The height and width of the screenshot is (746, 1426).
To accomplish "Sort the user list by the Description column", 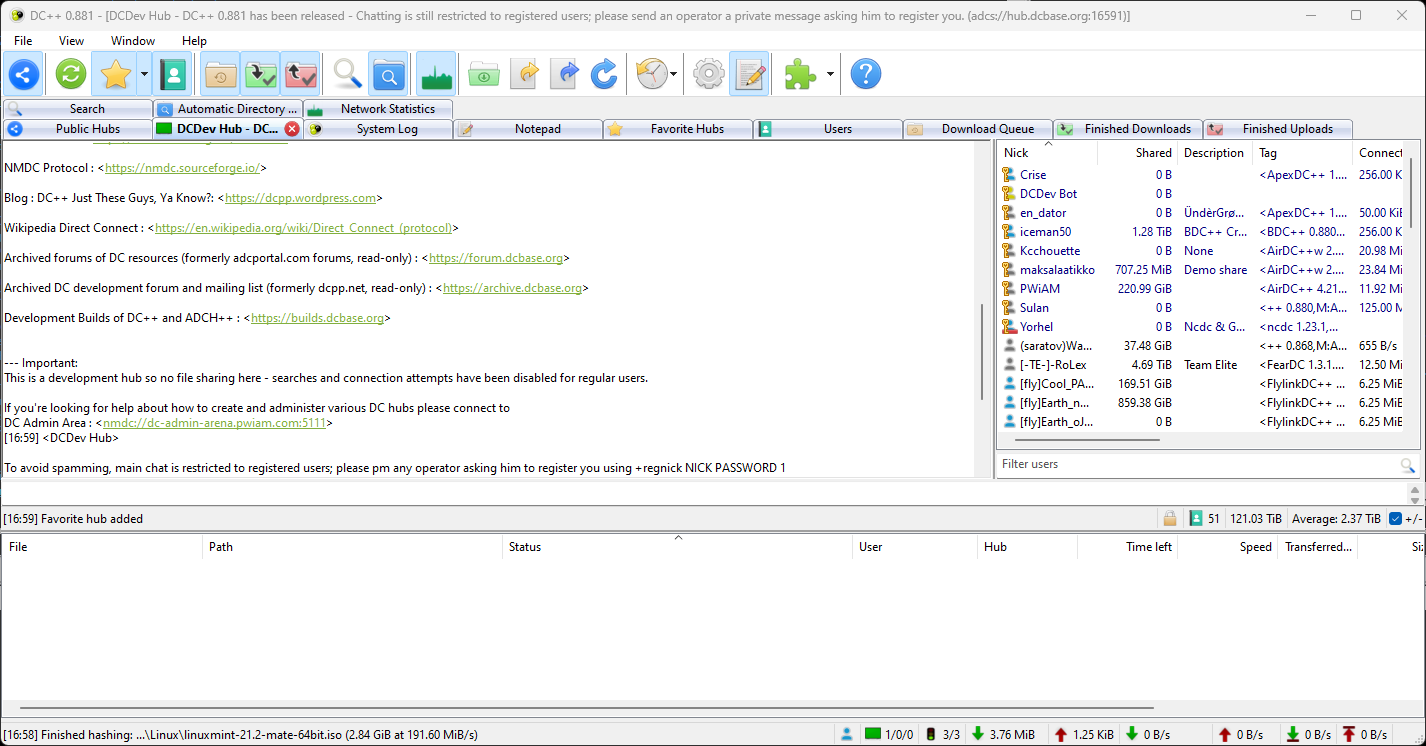I will [x=1215, y=152].
